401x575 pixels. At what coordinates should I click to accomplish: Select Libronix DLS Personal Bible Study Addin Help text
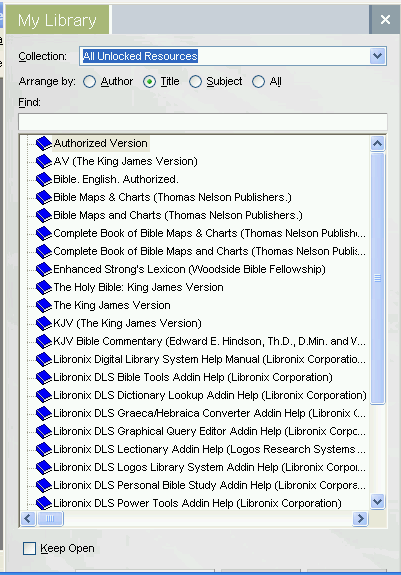[210, 485]
